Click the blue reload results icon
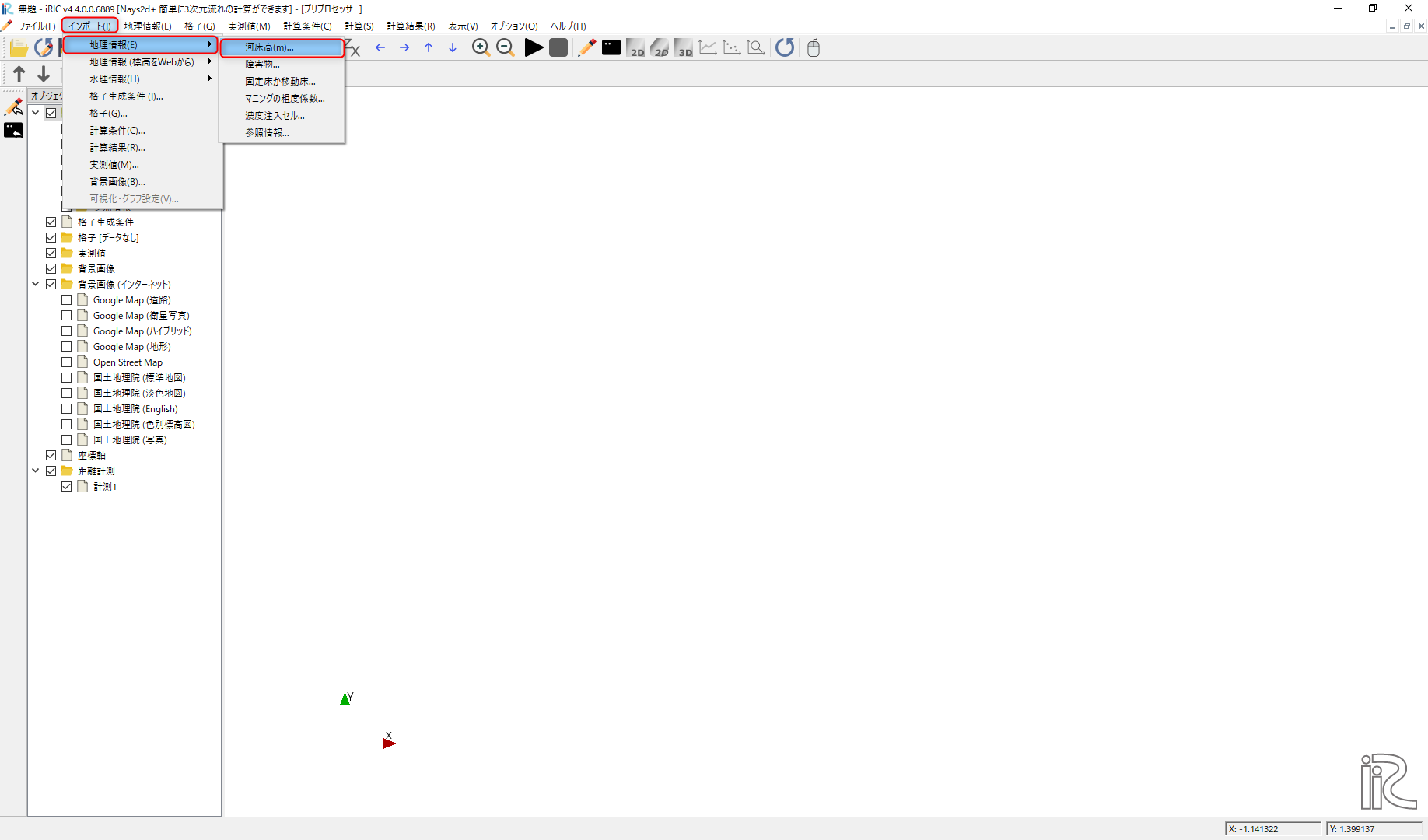The image size is (1428, 840). (x=785, y=48)
